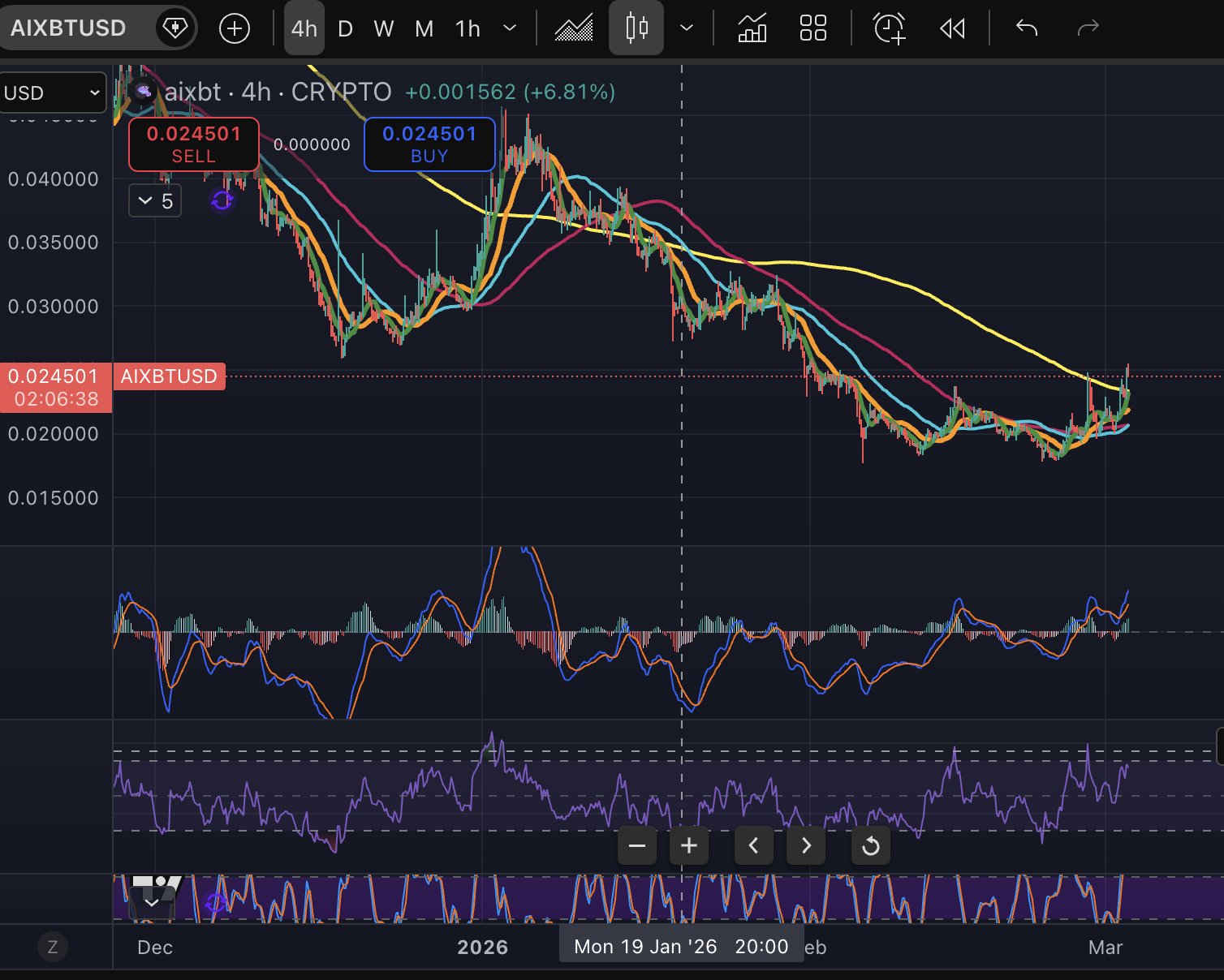Create an alert with clock icon

(x=889, y=29)
